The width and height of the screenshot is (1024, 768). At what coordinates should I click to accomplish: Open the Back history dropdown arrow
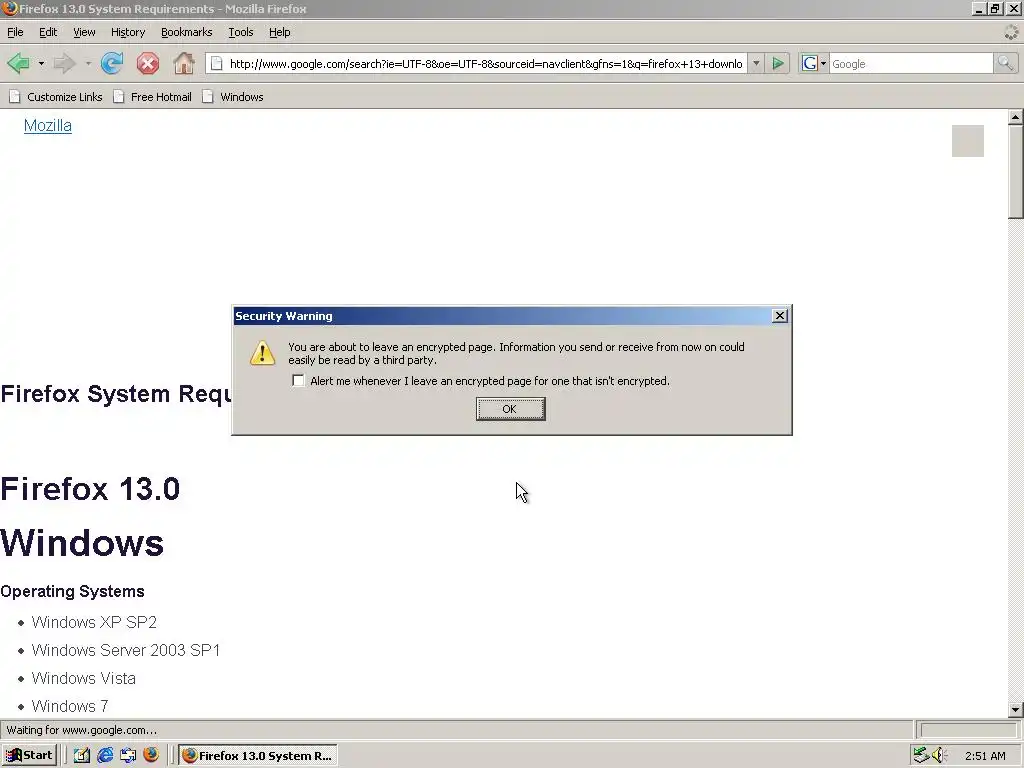pos(41,63)
